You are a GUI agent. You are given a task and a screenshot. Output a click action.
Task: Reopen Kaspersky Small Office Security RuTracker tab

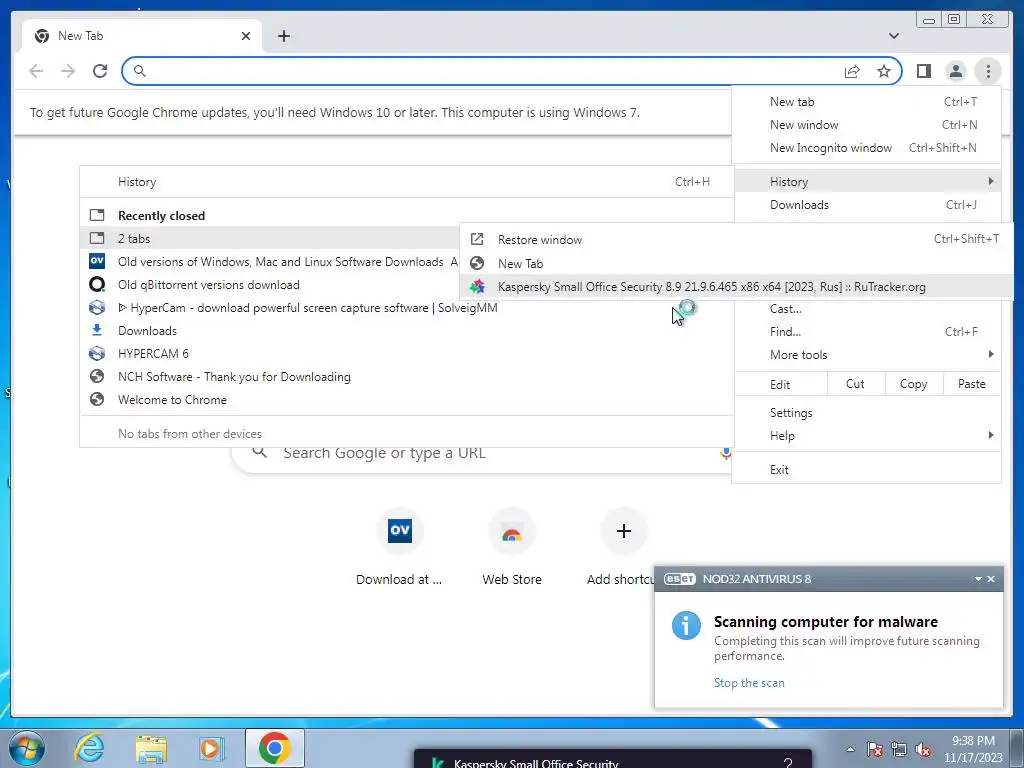pyautogui.click(x=736, y=287)
